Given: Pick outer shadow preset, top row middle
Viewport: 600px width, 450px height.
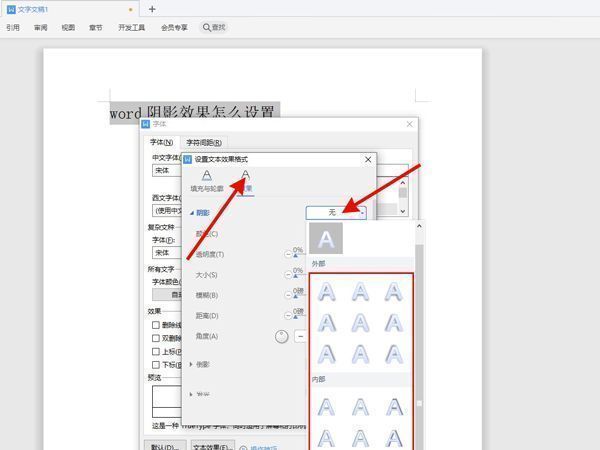Looking at the screenshot, I should coord(360,292).
